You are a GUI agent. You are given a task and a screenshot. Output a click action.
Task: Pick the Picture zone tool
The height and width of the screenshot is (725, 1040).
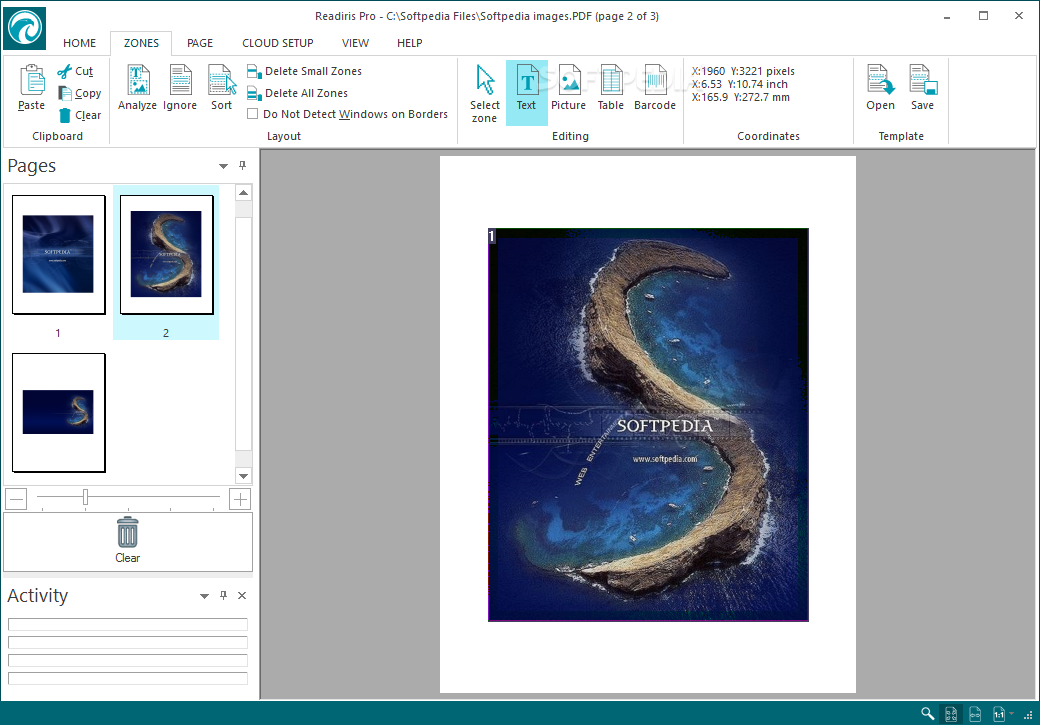568,88
